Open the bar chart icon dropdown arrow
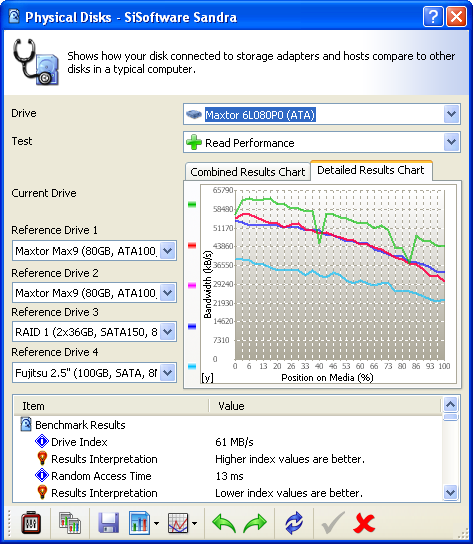This screenshot has width=473, height=544. click(x=157, y=523)
